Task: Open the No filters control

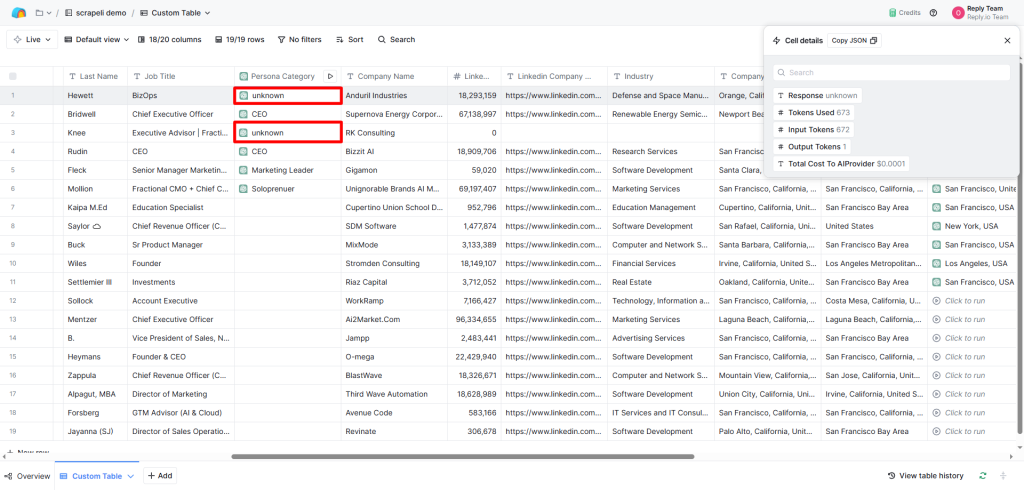Action: (x=300, y=40)
